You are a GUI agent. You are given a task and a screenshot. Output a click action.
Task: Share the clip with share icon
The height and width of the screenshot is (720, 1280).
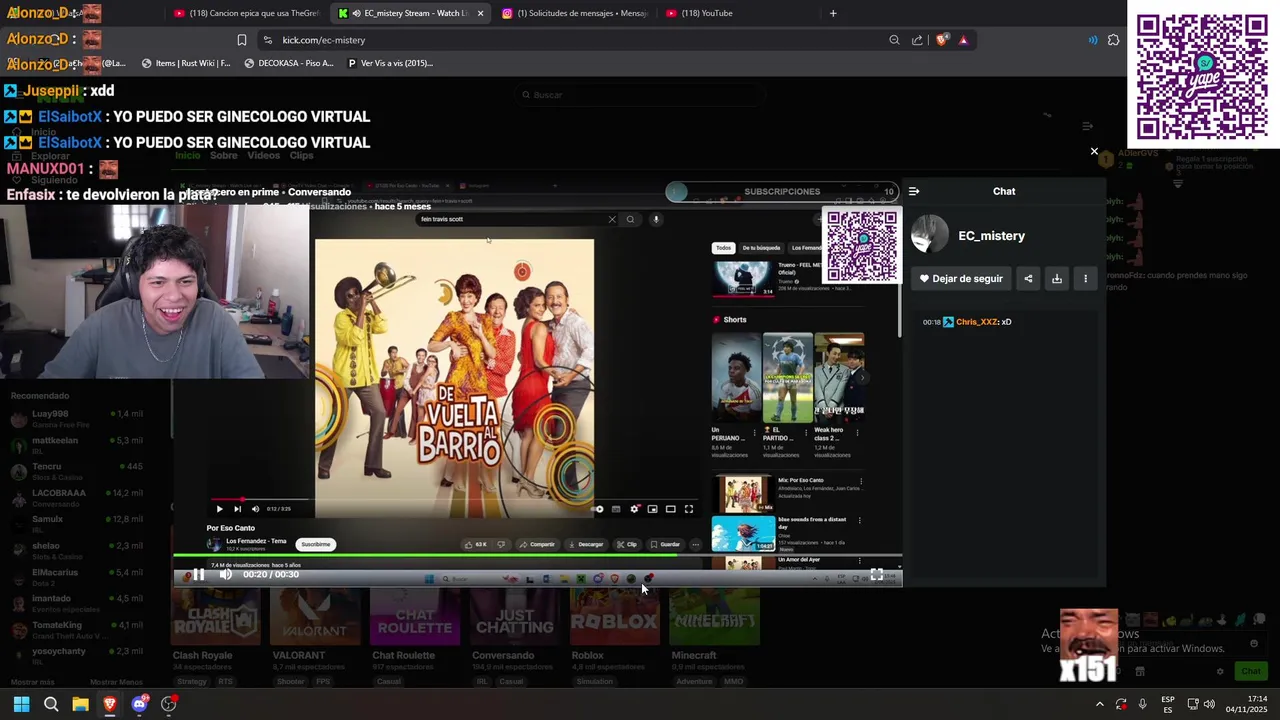click(1028, 279)
